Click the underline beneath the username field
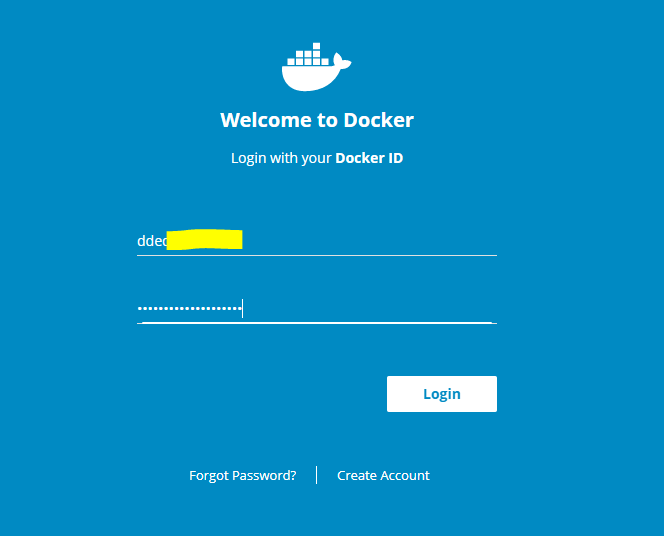 click(x=316, y=255)
